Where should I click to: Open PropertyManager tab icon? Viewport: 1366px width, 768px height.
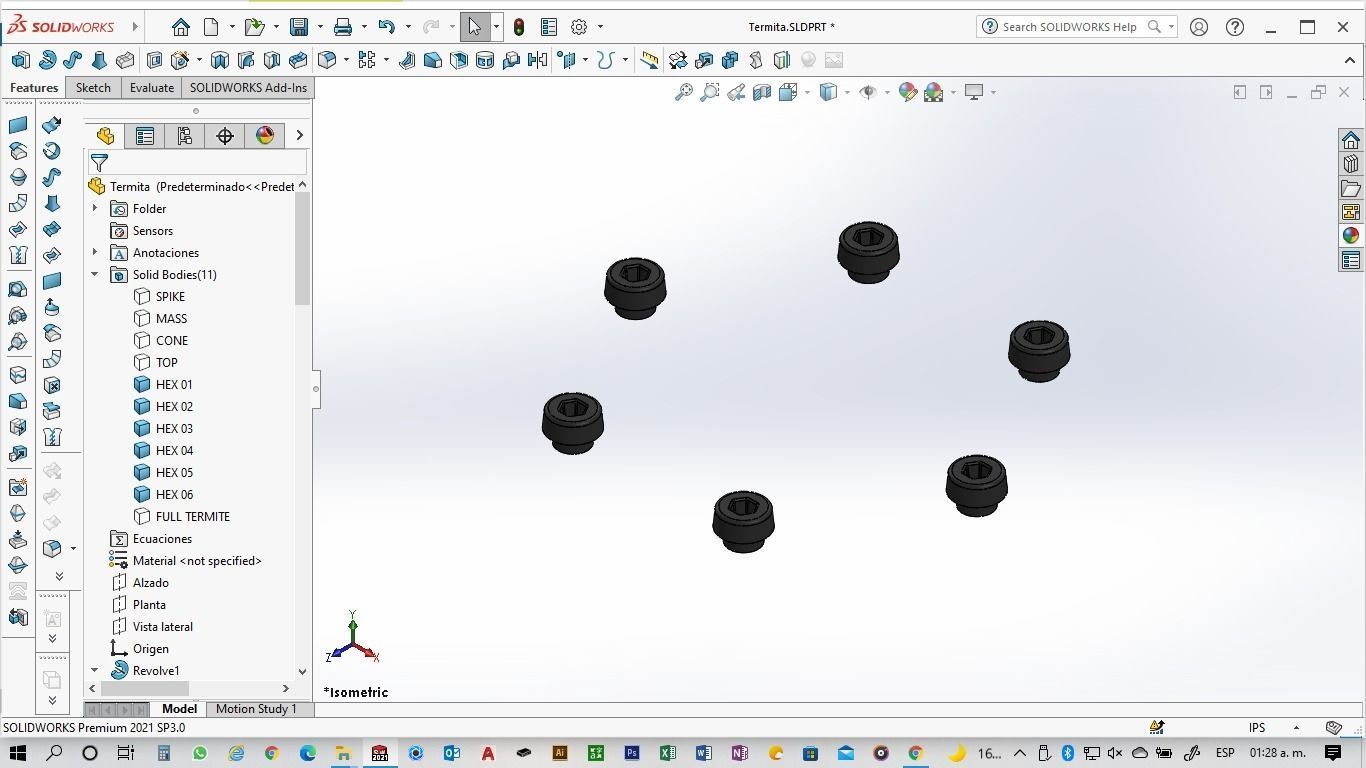[x=145, y=136]
